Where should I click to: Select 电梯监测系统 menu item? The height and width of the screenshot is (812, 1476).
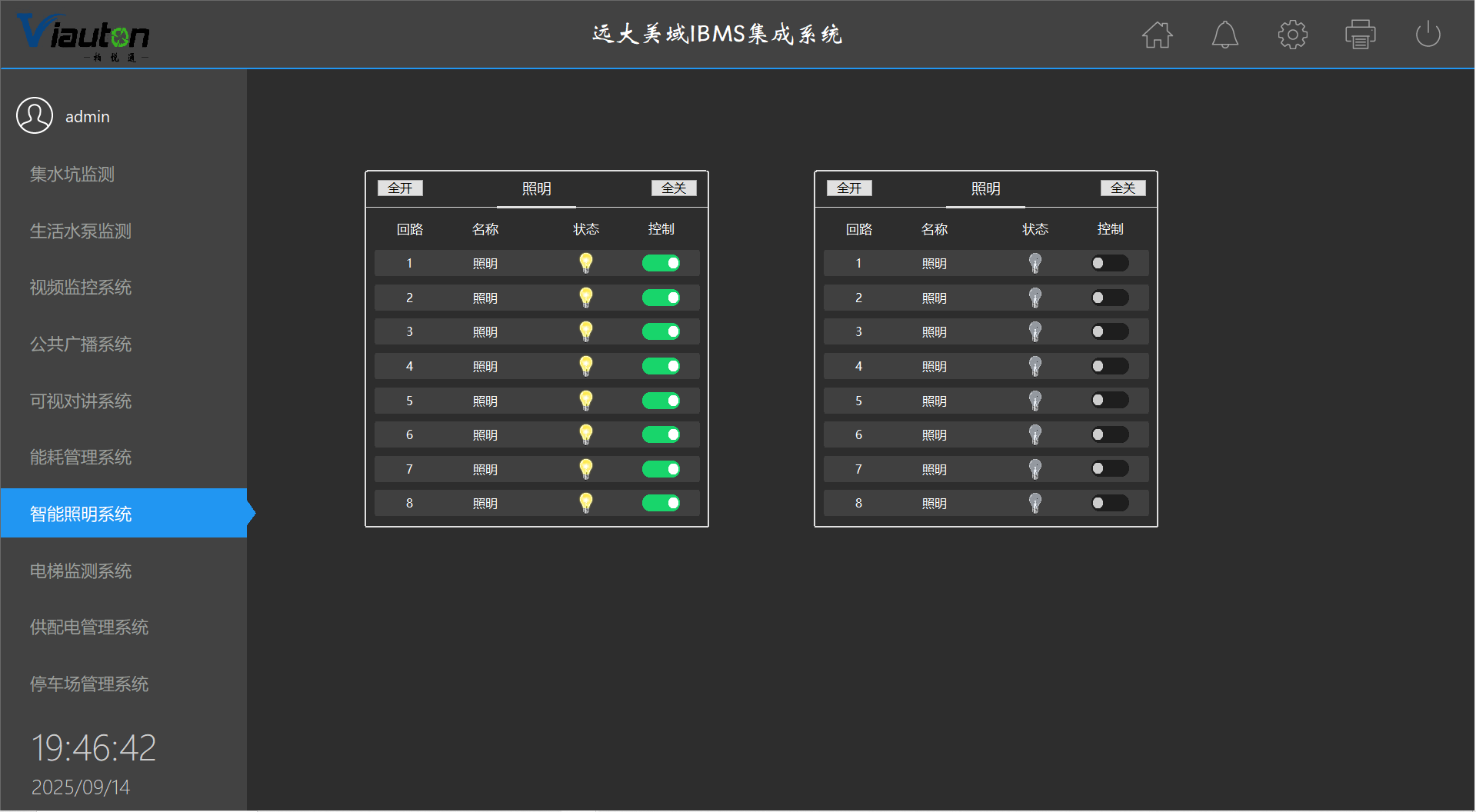(81, 571)
